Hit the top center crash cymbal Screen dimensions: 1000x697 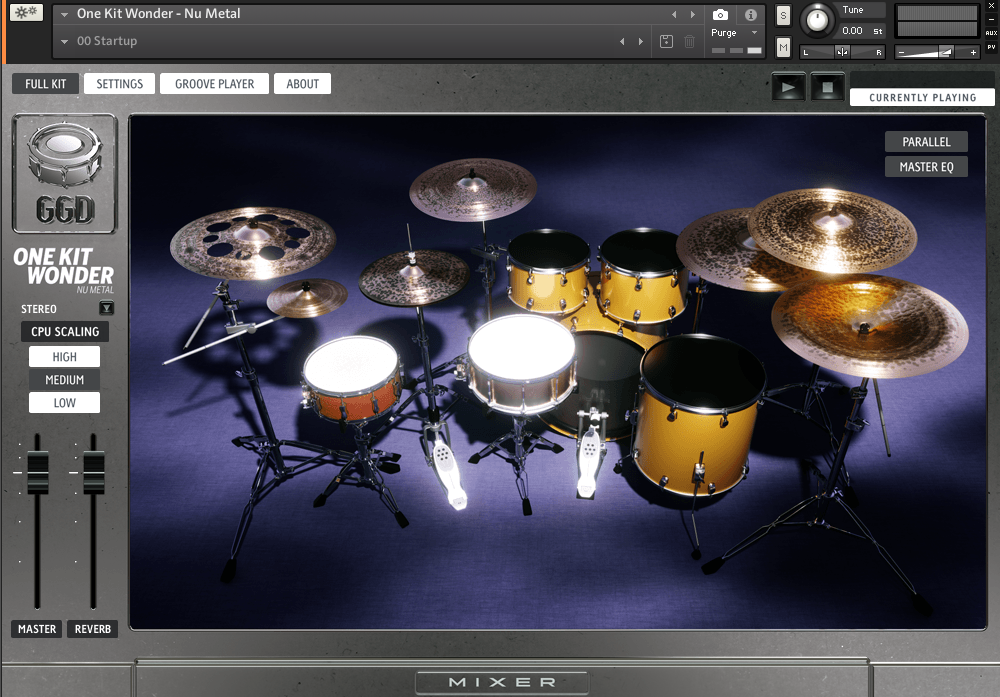(473, 189)
